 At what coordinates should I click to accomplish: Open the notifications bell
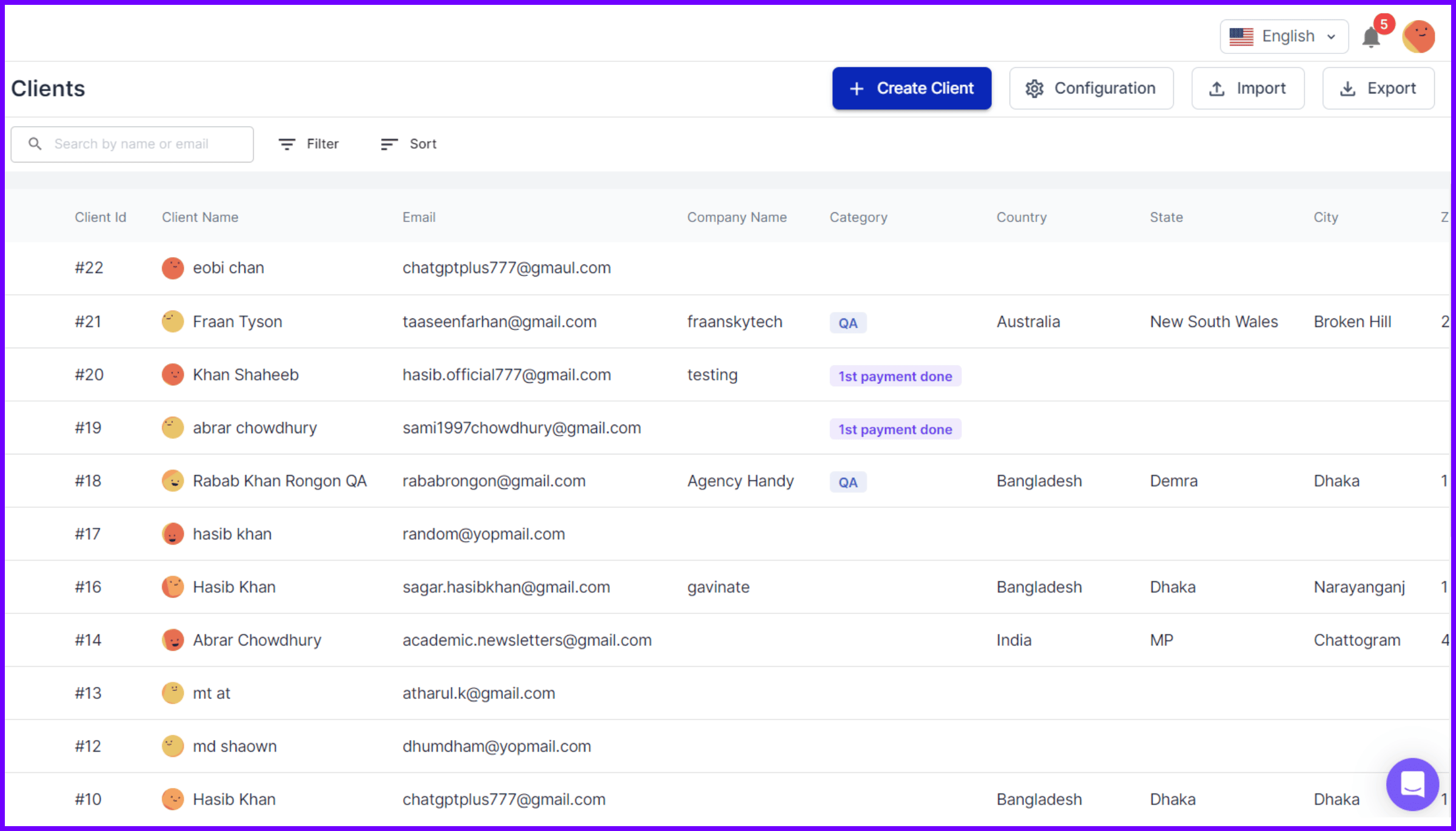tap(1371, 38)
